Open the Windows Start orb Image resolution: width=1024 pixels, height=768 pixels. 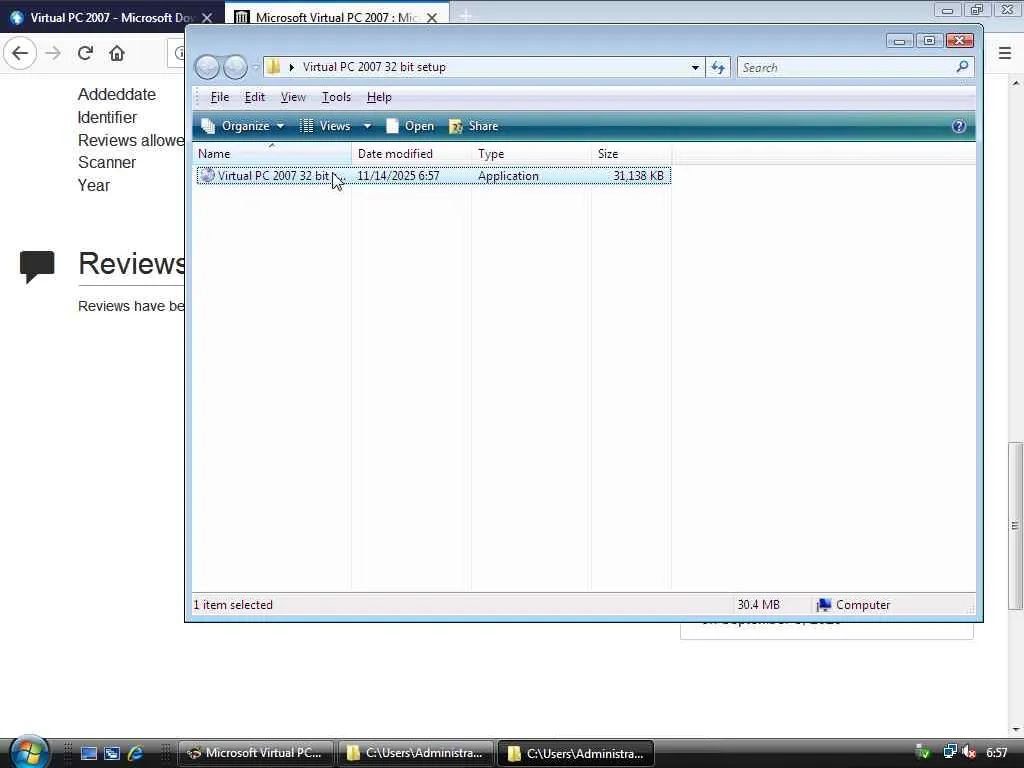click(x=27, y=752)
